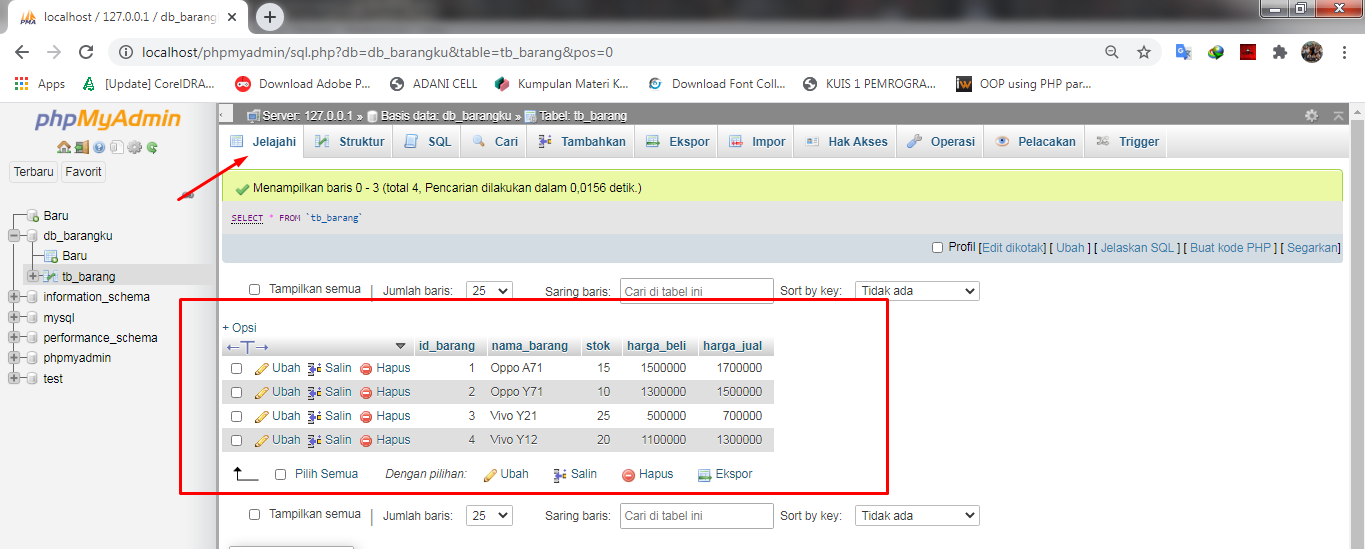Click red Hapus icon in Dengan pilihan row
The image size is (1365, 549).
tap(628, 475)
